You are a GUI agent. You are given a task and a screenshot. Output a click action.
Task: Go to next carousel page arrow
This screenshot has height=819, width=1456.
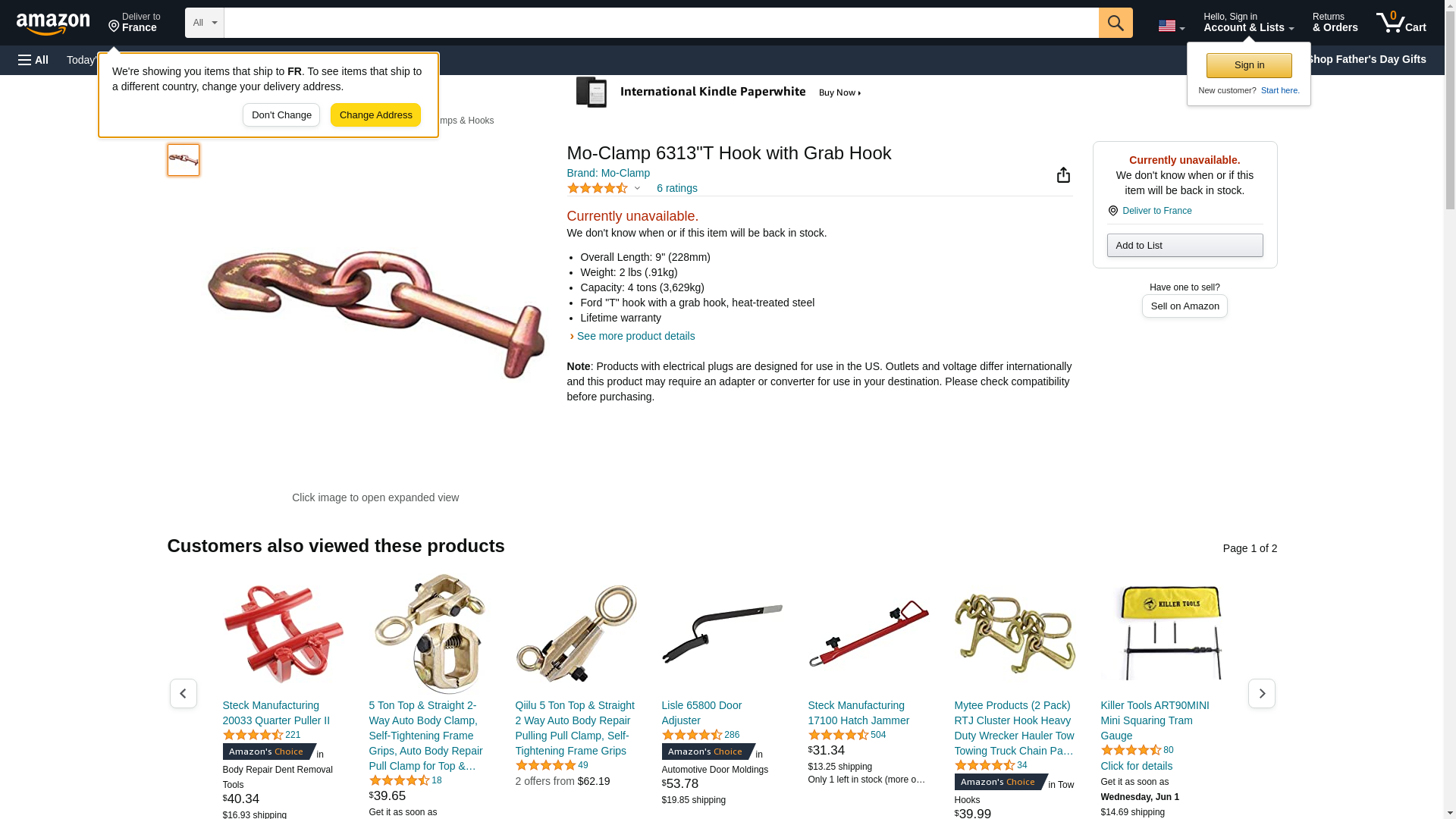tap(1261, 693)
